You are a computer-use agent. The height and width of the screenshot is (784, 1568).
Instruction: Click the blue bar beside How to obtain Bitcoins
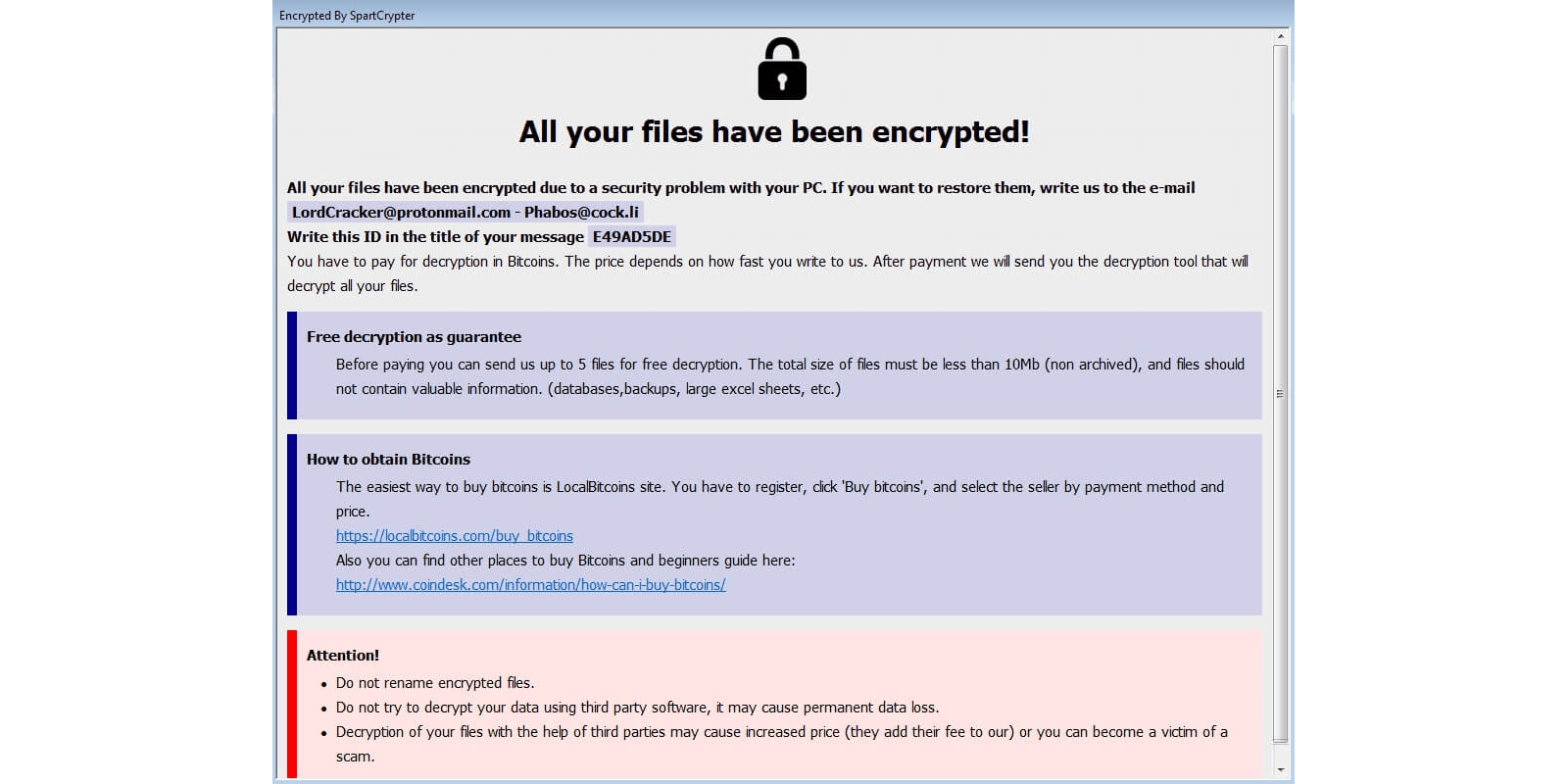[292, 524]
